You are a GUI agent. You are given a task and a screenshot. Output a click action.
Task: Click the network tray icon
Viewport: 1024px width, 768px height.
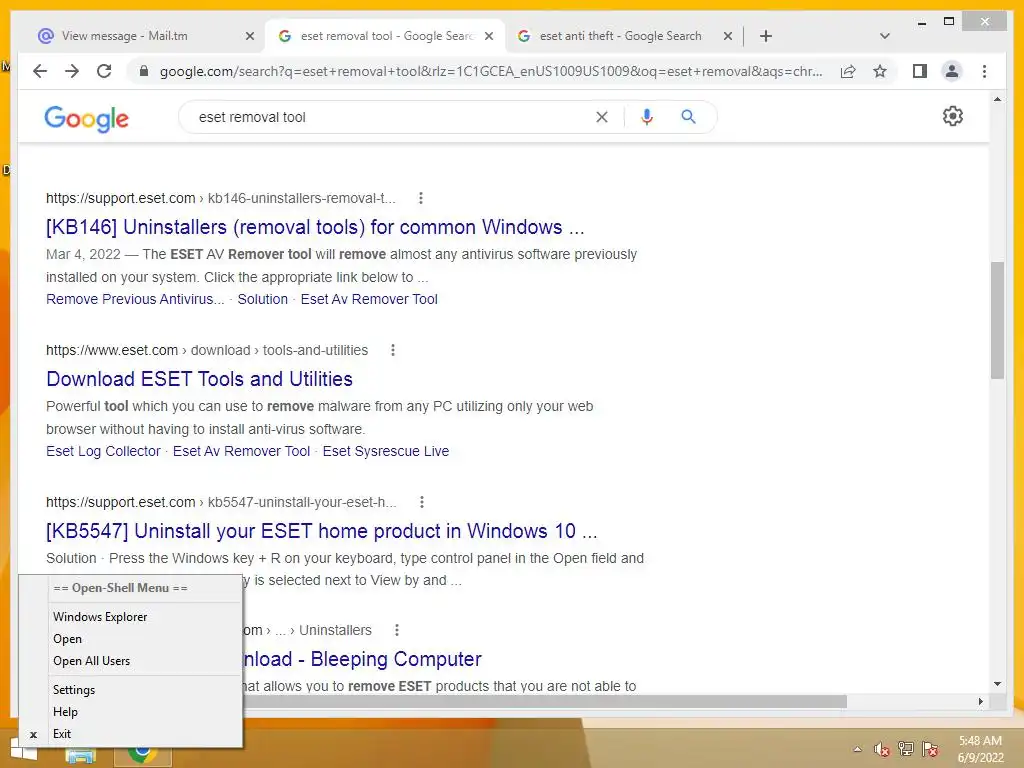click(x=906, y=749)
